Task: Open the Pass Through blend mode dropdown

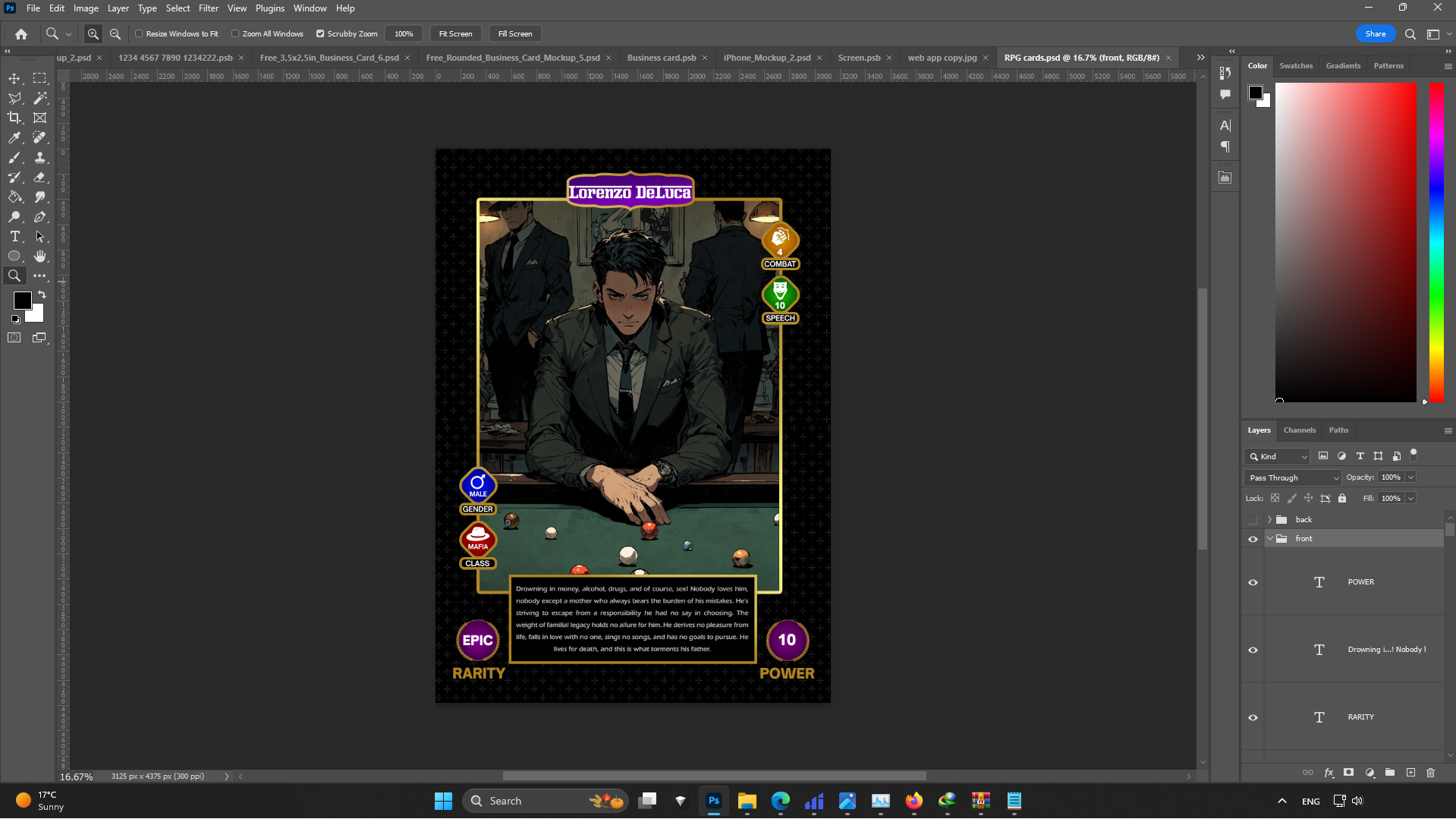Action: (1294, 477)
